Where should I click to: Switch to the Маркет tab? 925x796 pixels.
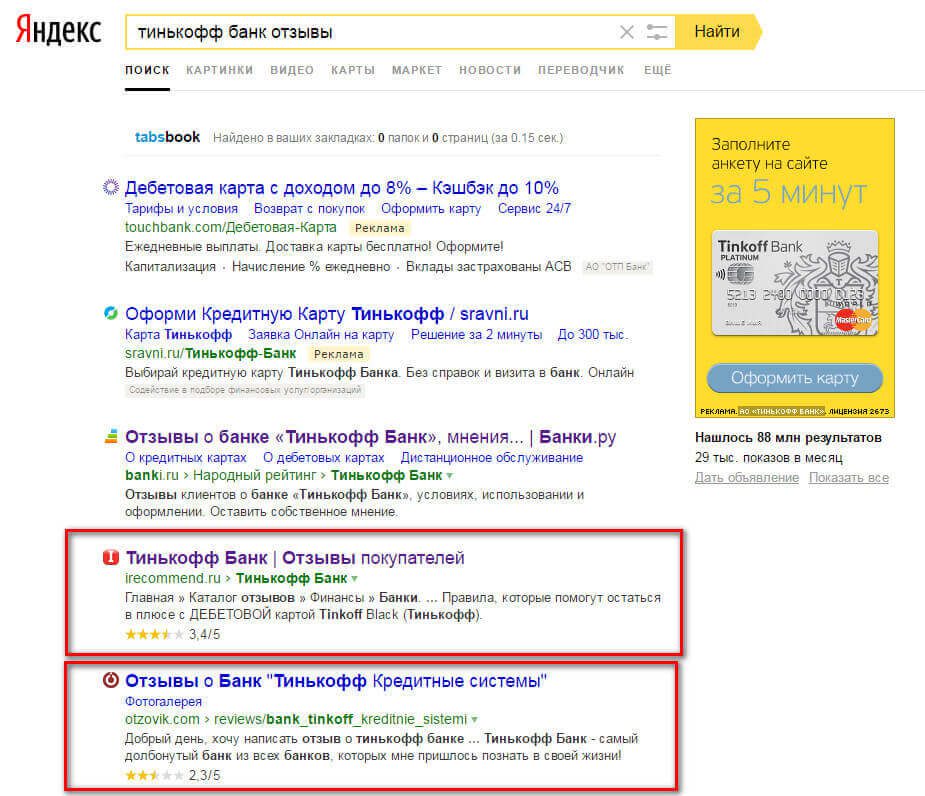pos(417,70)
